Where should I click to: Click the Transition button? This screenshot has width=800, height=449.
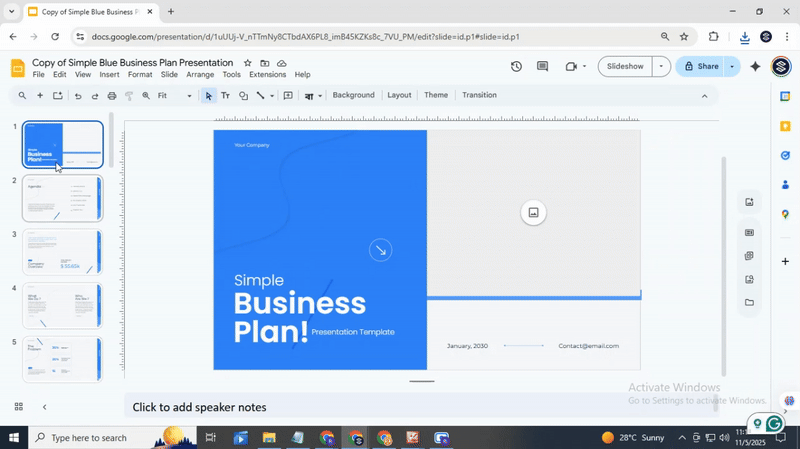point(479,95)
